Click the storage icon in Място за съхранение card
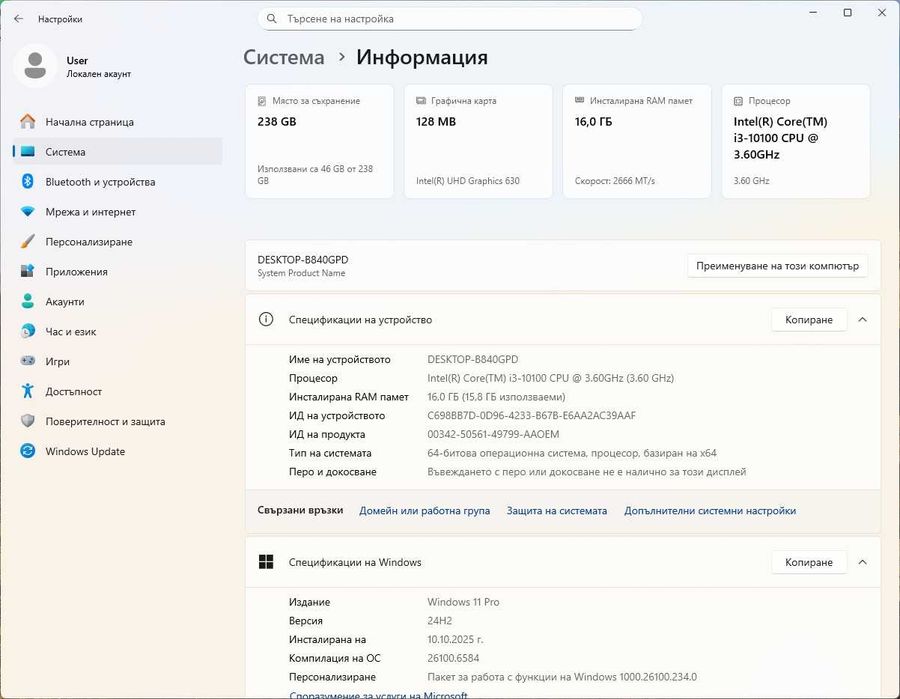The image size is (900, 699). pos(262,101)
